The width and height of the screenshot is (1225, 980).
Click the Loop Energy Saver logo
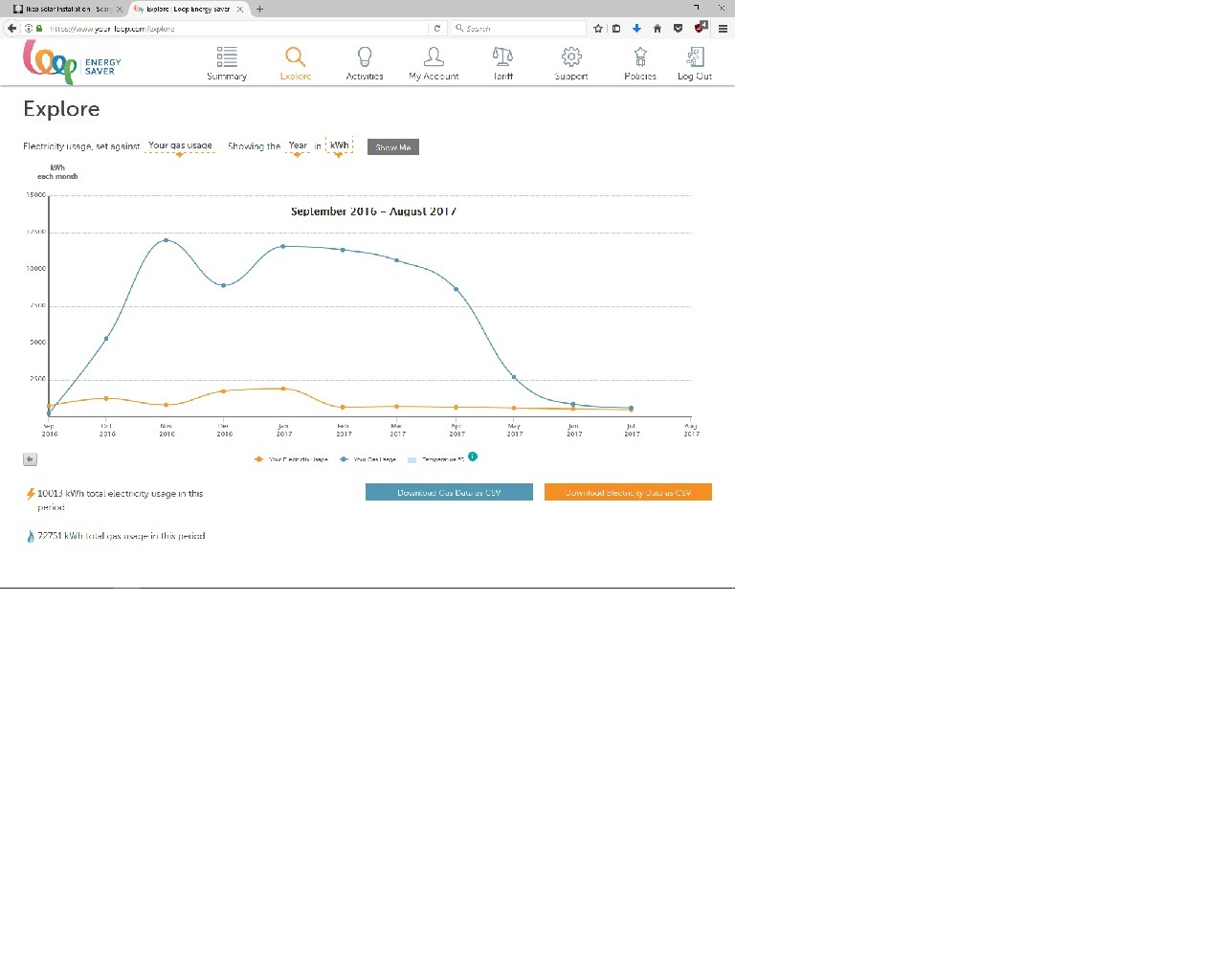[72, 62]
